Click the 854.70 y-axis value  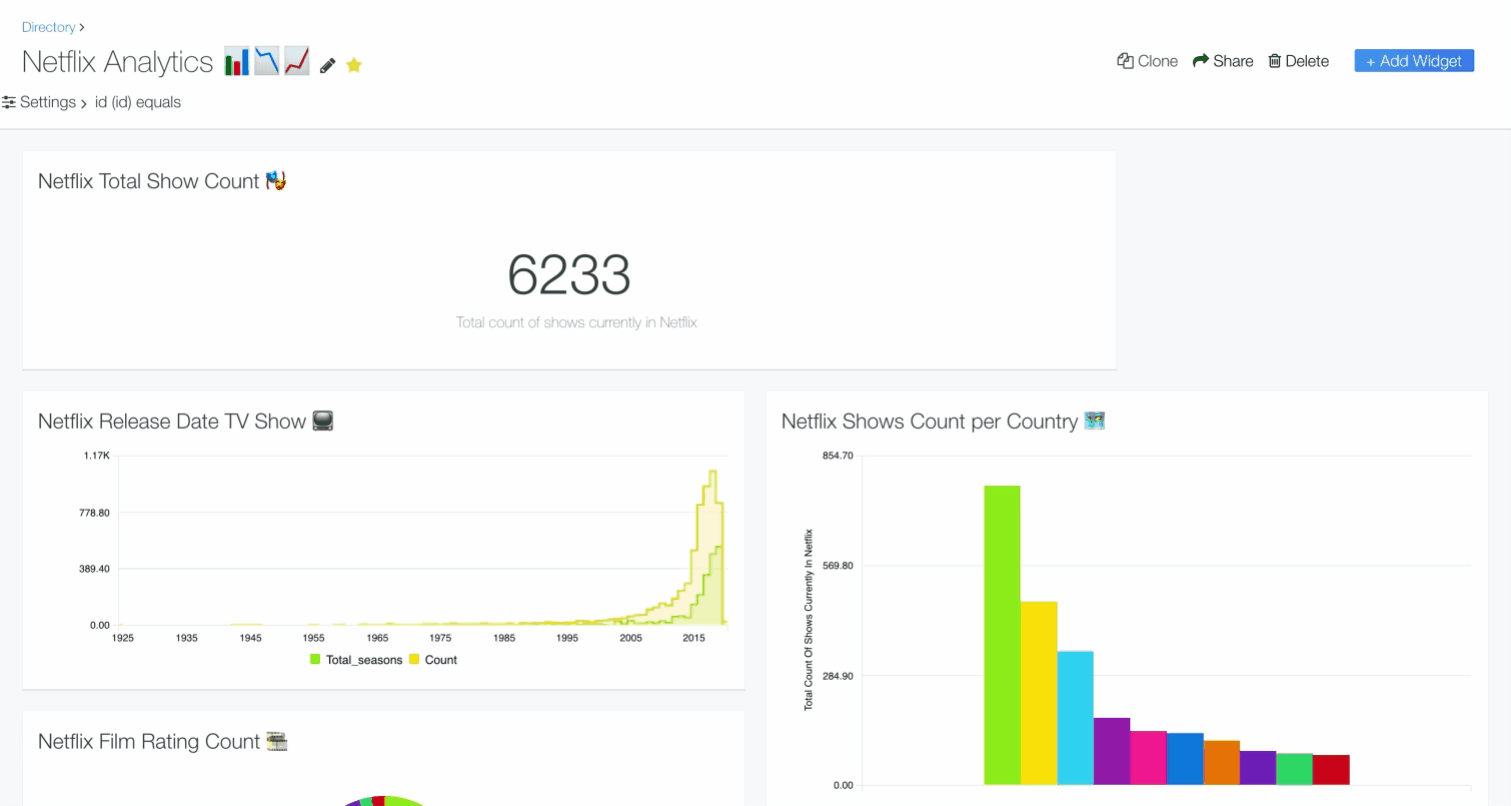836,455
